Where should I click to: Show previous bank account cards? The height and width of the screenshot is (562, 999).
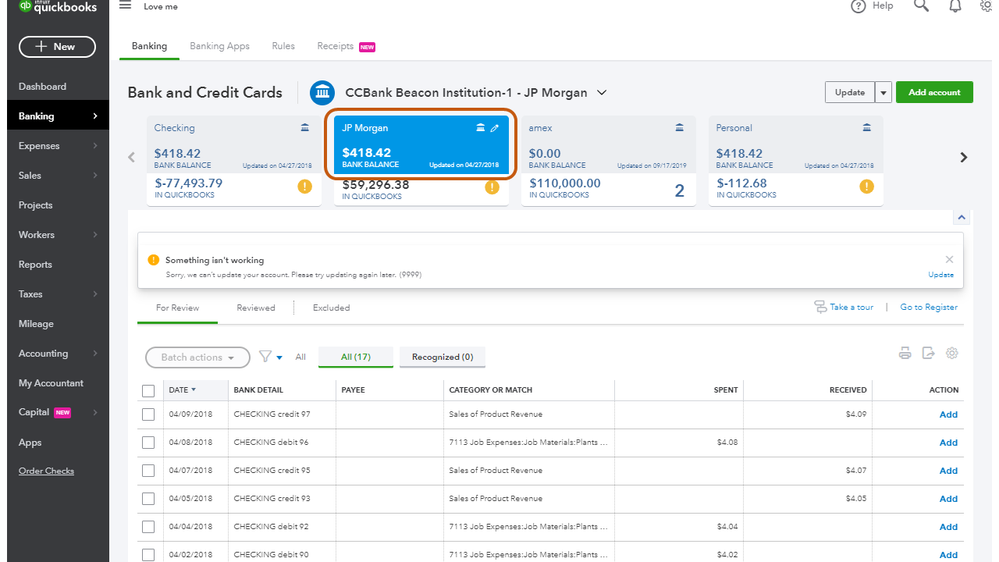tap(131, 157)
